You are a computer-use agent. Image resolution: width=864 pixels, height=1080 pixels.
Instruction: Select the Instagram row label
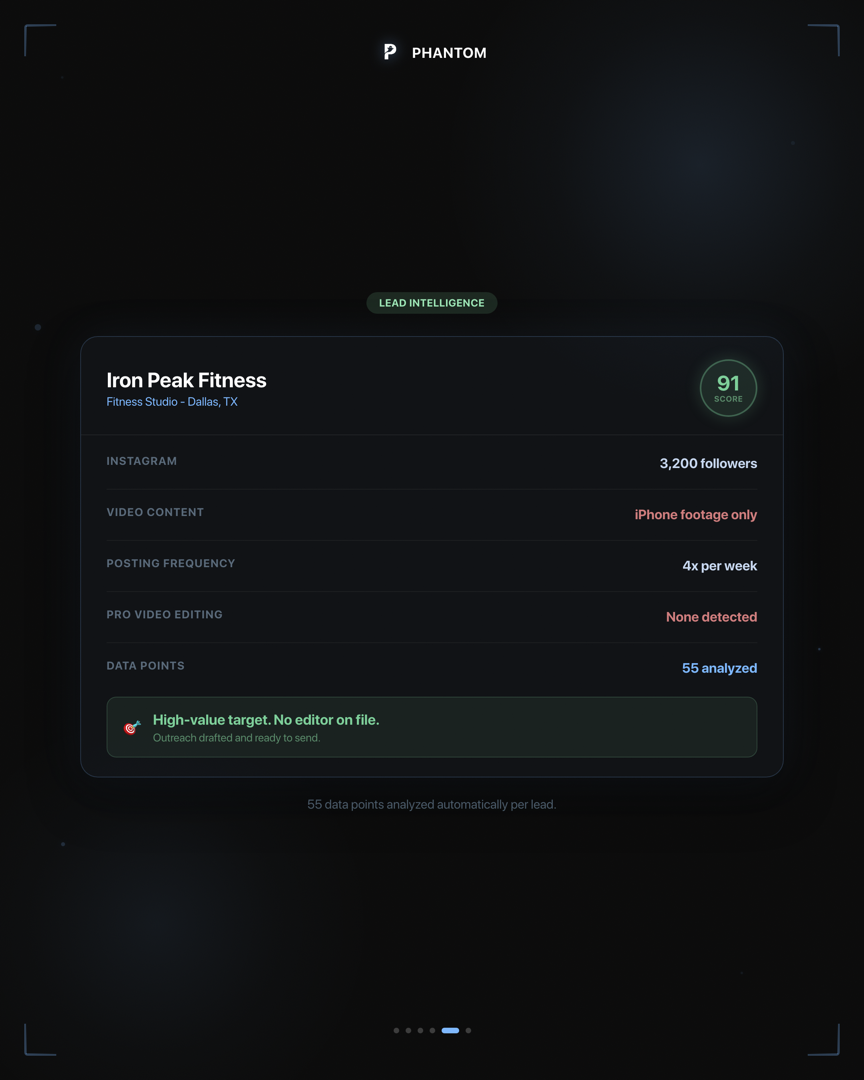[x=142, y=461]
